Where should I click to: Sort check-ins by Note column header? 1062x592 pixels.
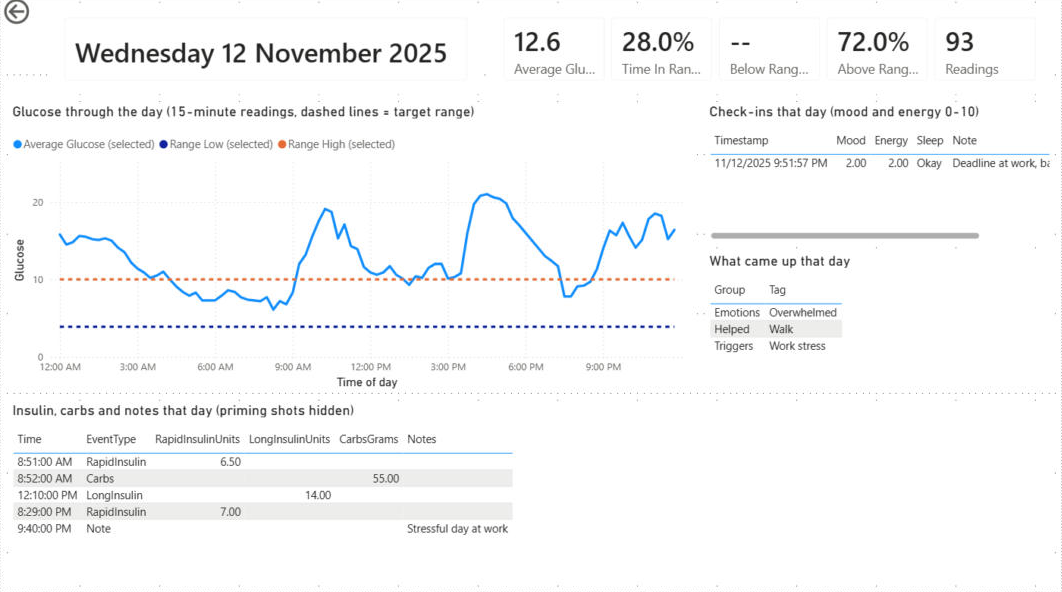point(964,140)
